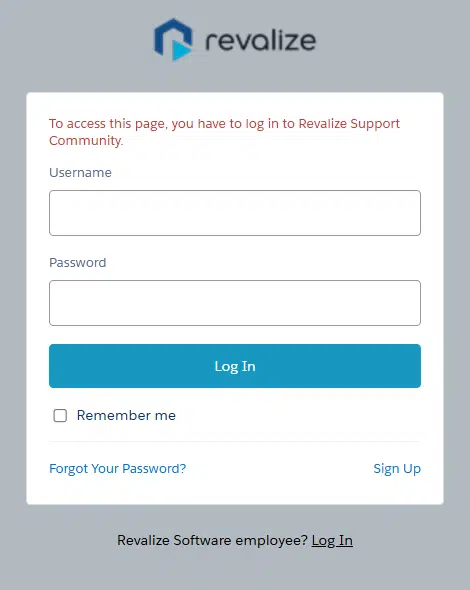Tick the Remember me checkbox
This screenshot has width=470, height=590.
60,415
